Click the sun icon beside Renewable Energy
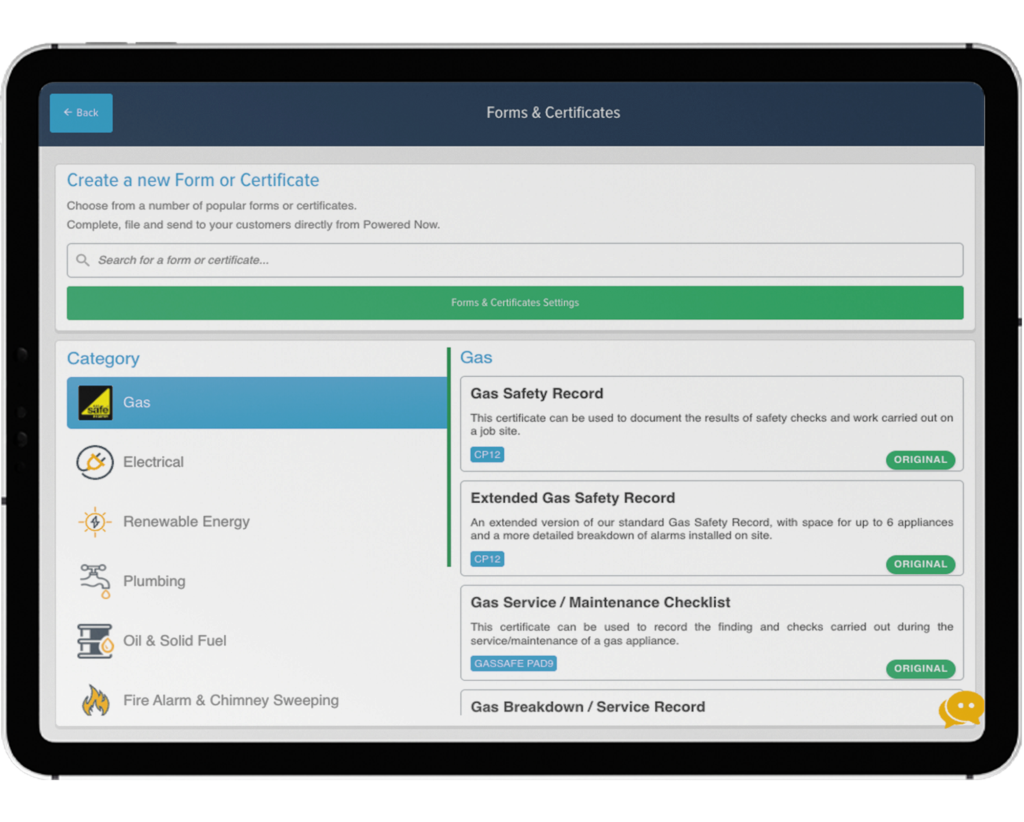This screenshot has height=822, width=1024. tap(94, 521)
